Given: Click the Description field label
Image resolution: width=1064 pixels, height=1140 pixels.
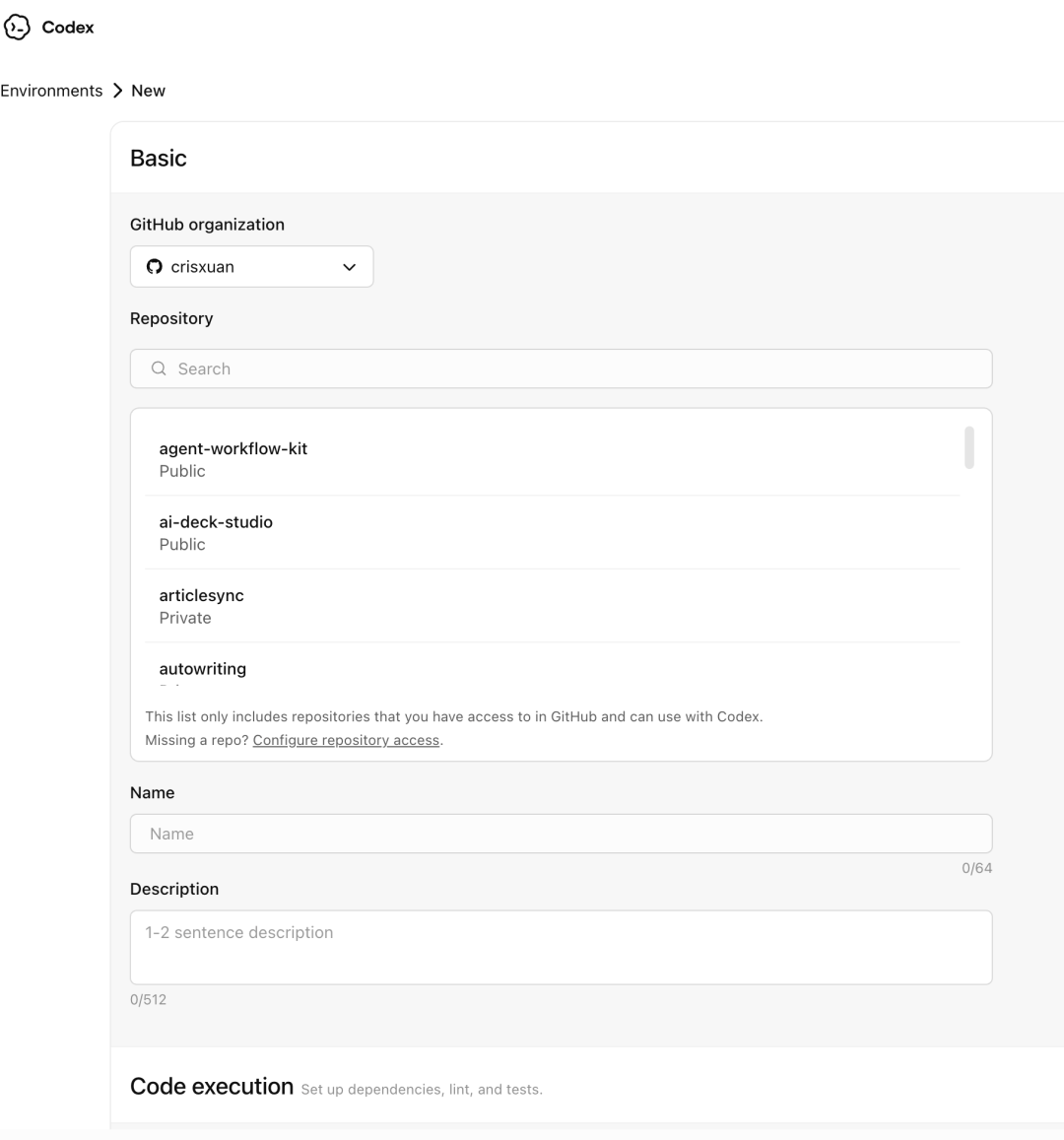Looking at the screenshot, I should click(x=174, y=889).
